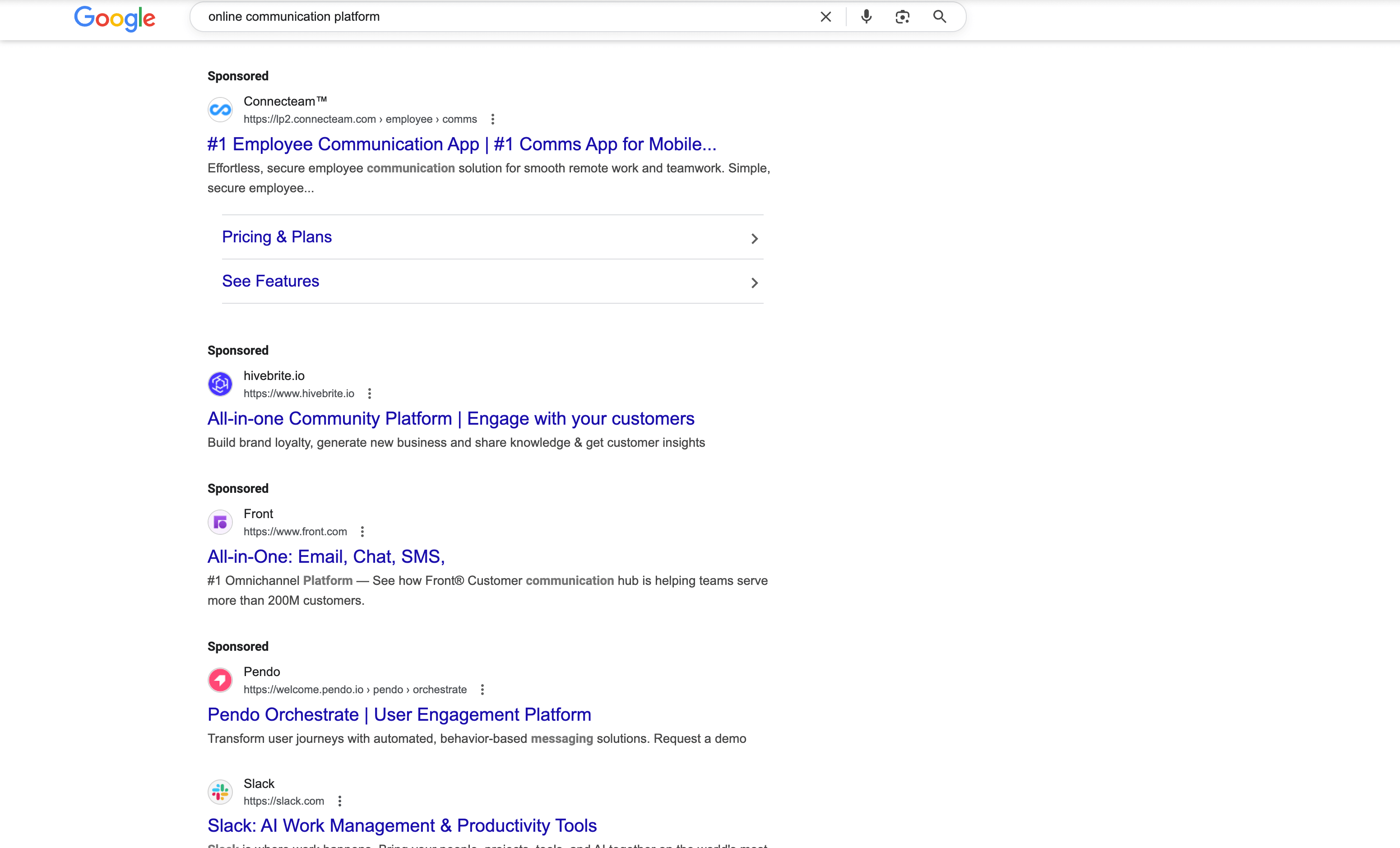Open the Connecteam ad three-dot menu

[492, 119]
